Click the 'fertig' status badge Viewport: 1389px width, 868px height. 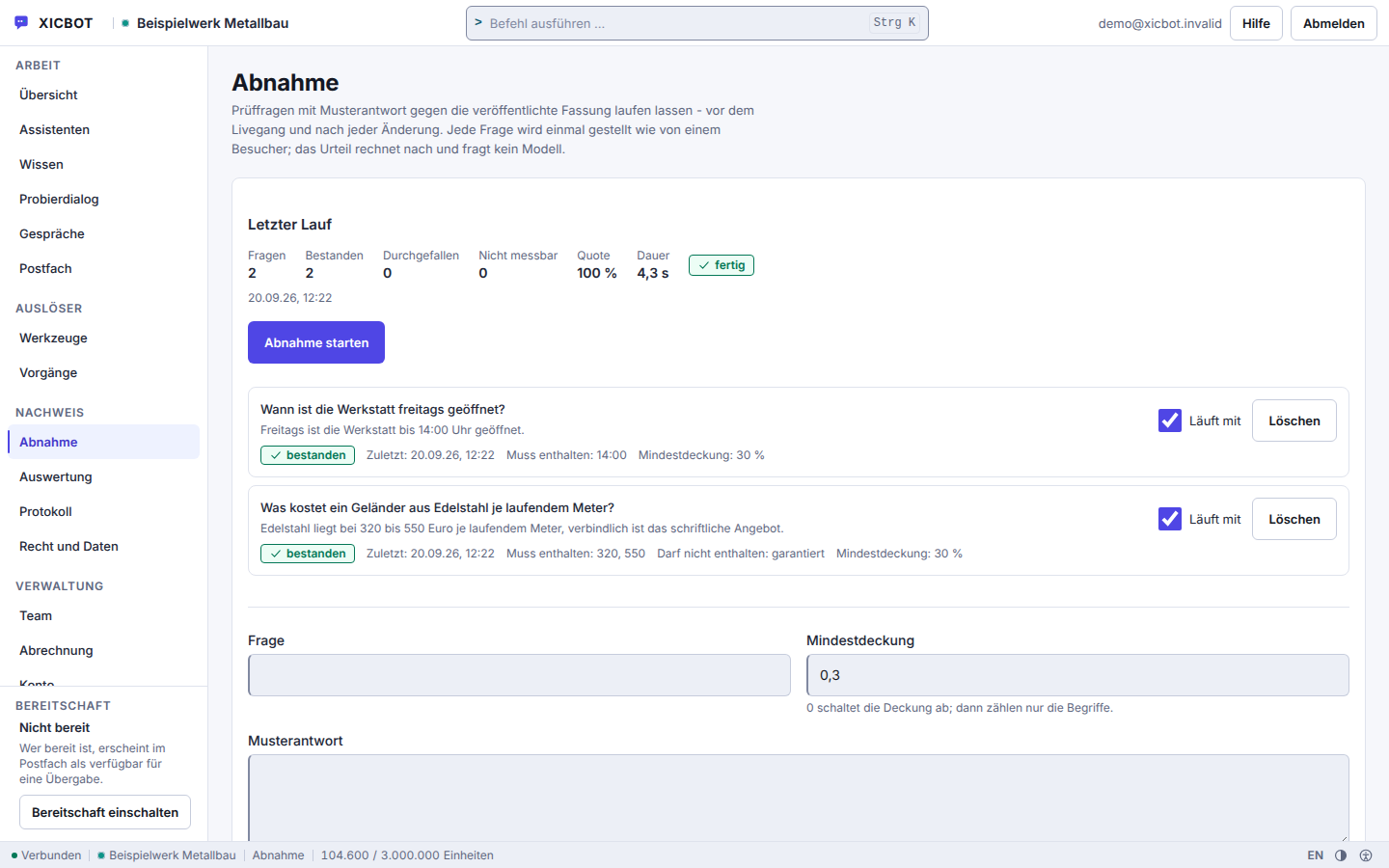pos(722,265)
